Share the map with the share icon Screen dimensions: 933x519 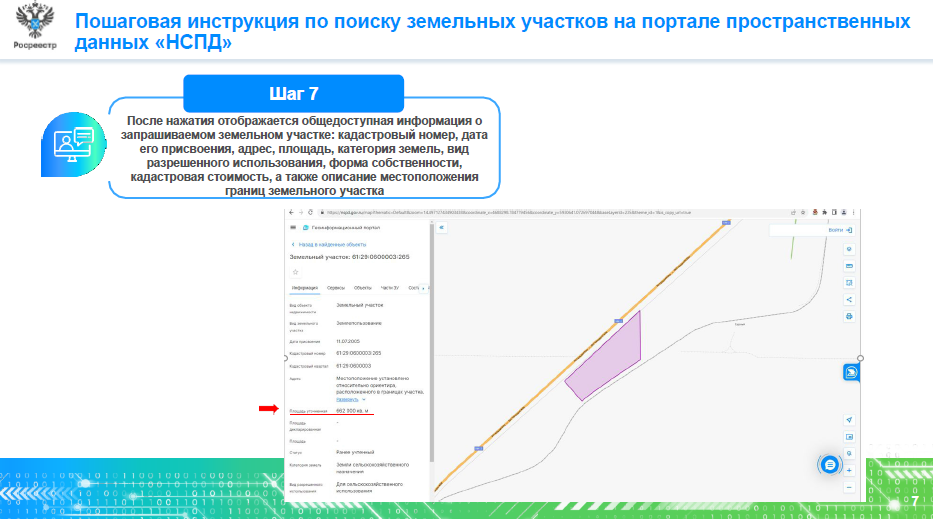tap(849, 299)
